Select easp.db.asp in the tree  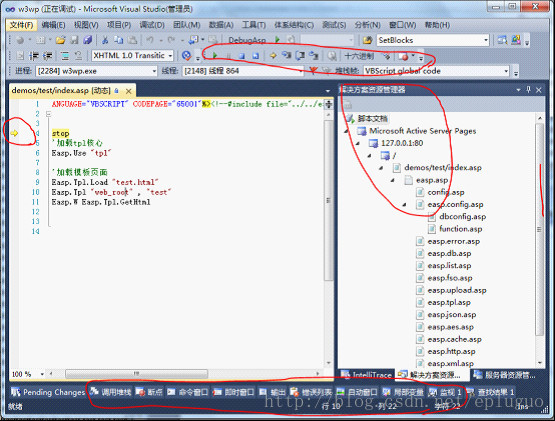pos(449,254)
